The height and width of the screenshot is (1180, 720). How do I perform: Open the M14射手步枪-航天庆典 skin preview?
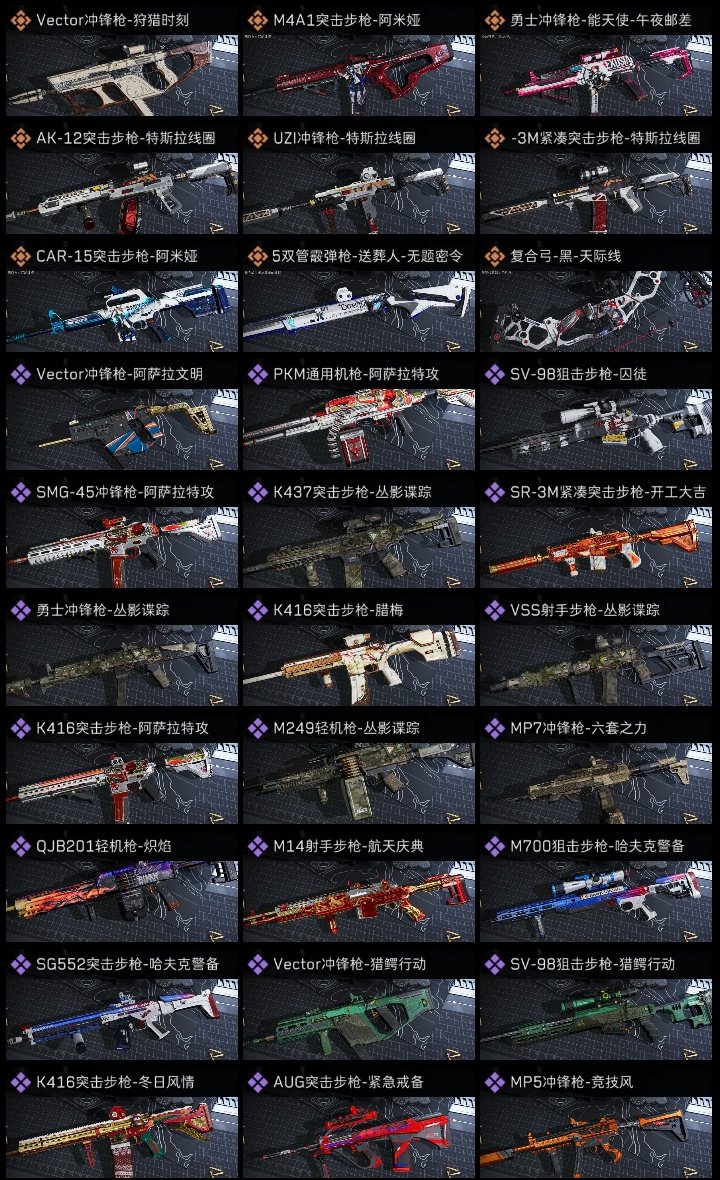tap(359, 902)
